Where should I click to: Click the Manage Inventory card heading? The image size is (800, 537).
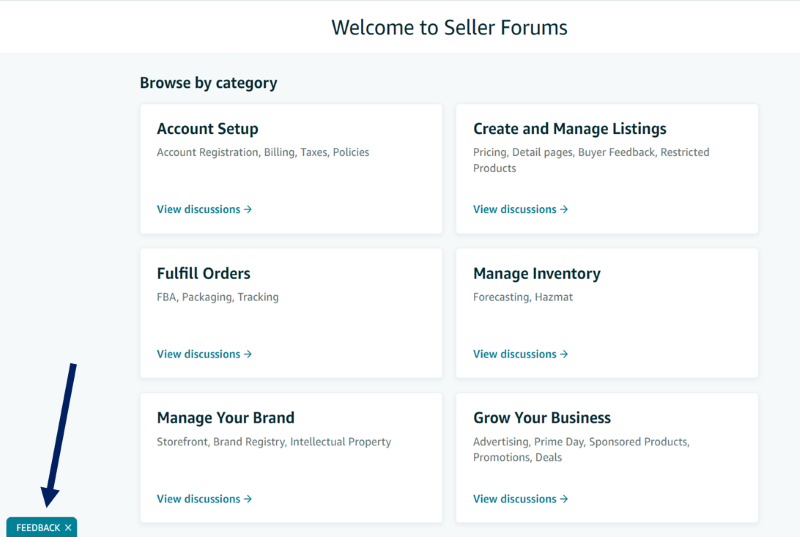click(537, 273)
